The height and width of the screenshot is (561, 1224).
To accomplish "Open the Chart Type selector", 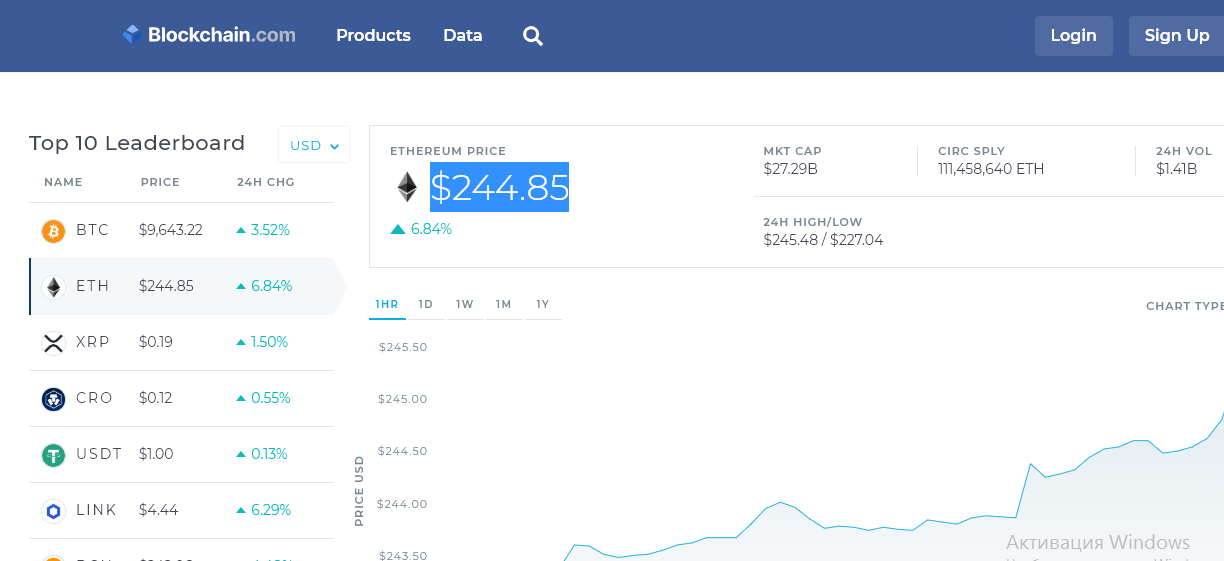I will point(1185,306).
